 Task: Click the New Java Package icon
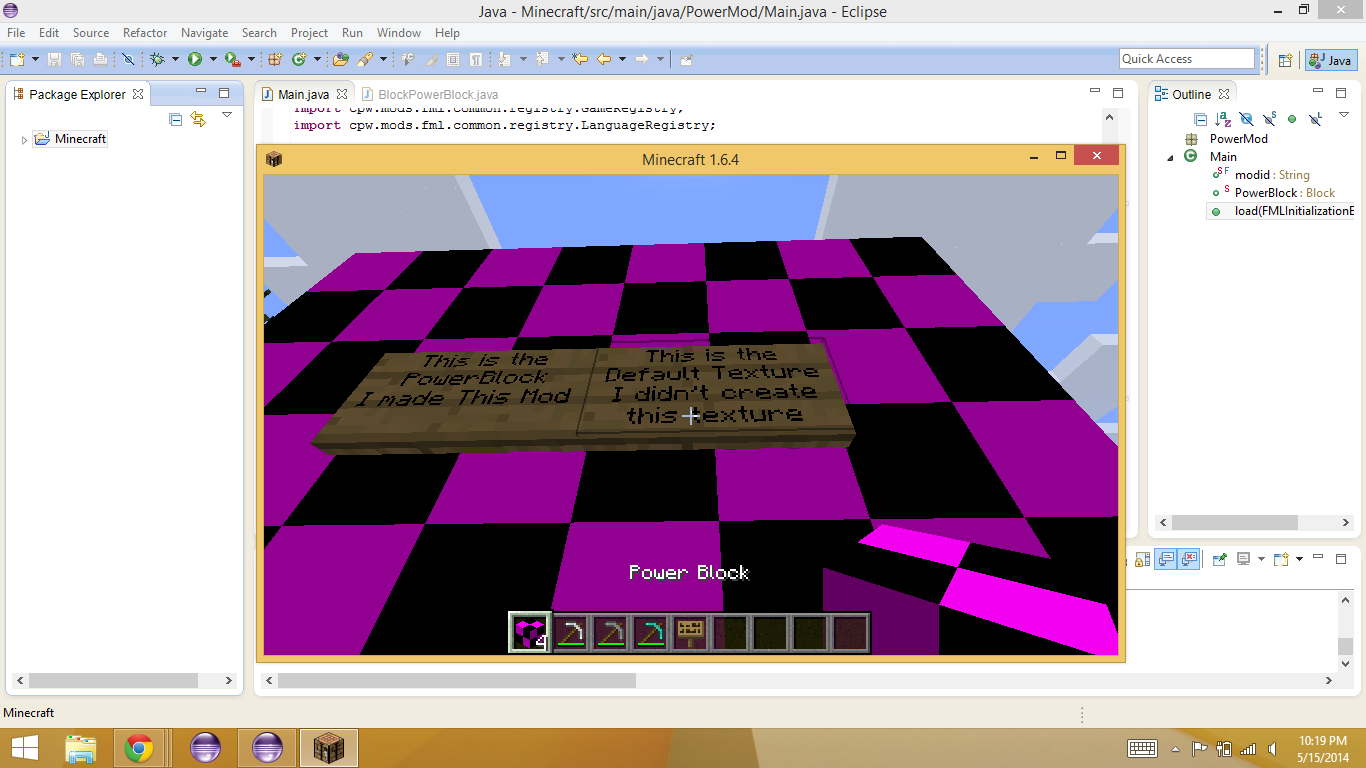click(275, 59)
